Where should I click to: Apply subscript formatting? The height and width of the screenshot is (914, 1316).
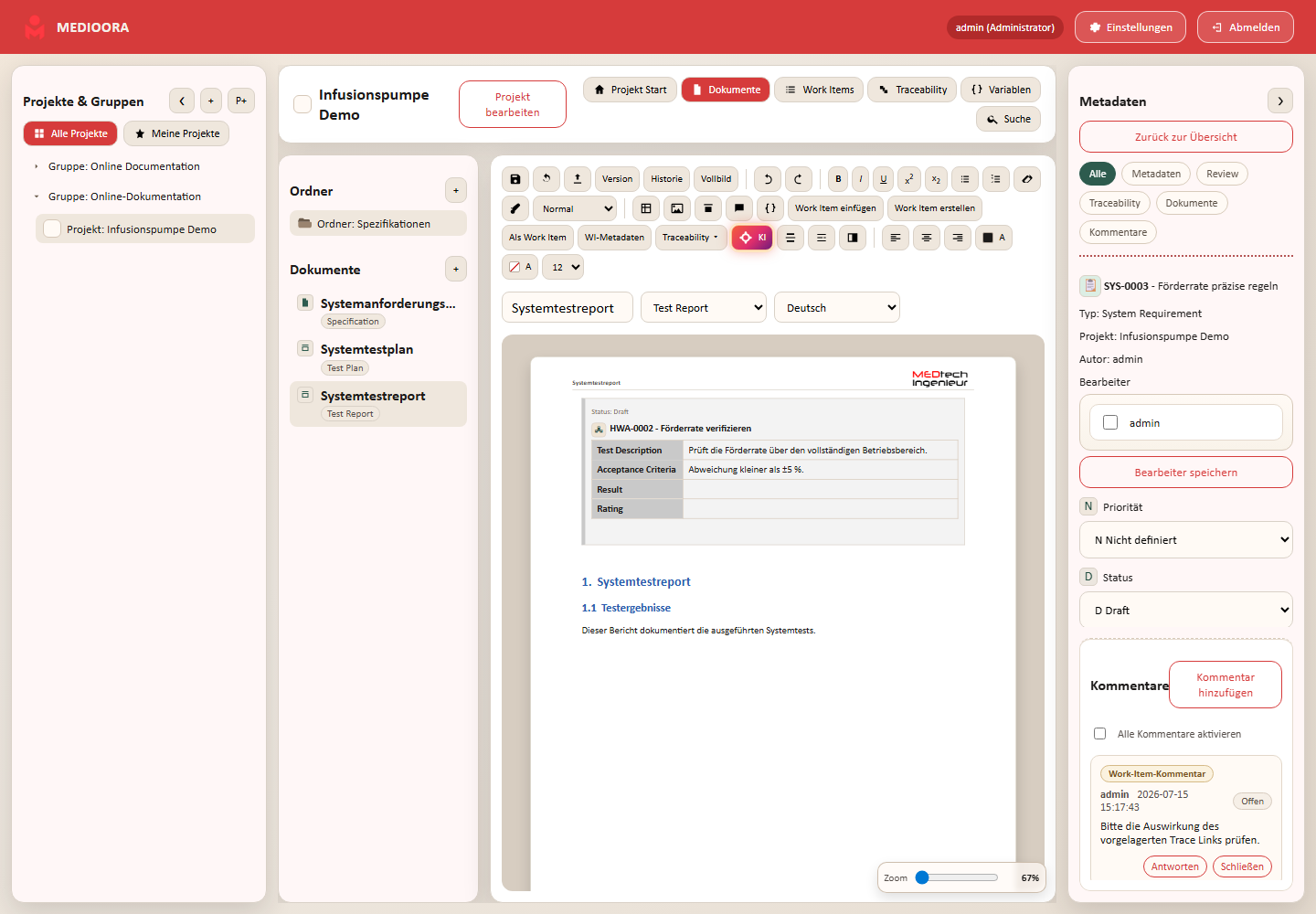(936, 179)
